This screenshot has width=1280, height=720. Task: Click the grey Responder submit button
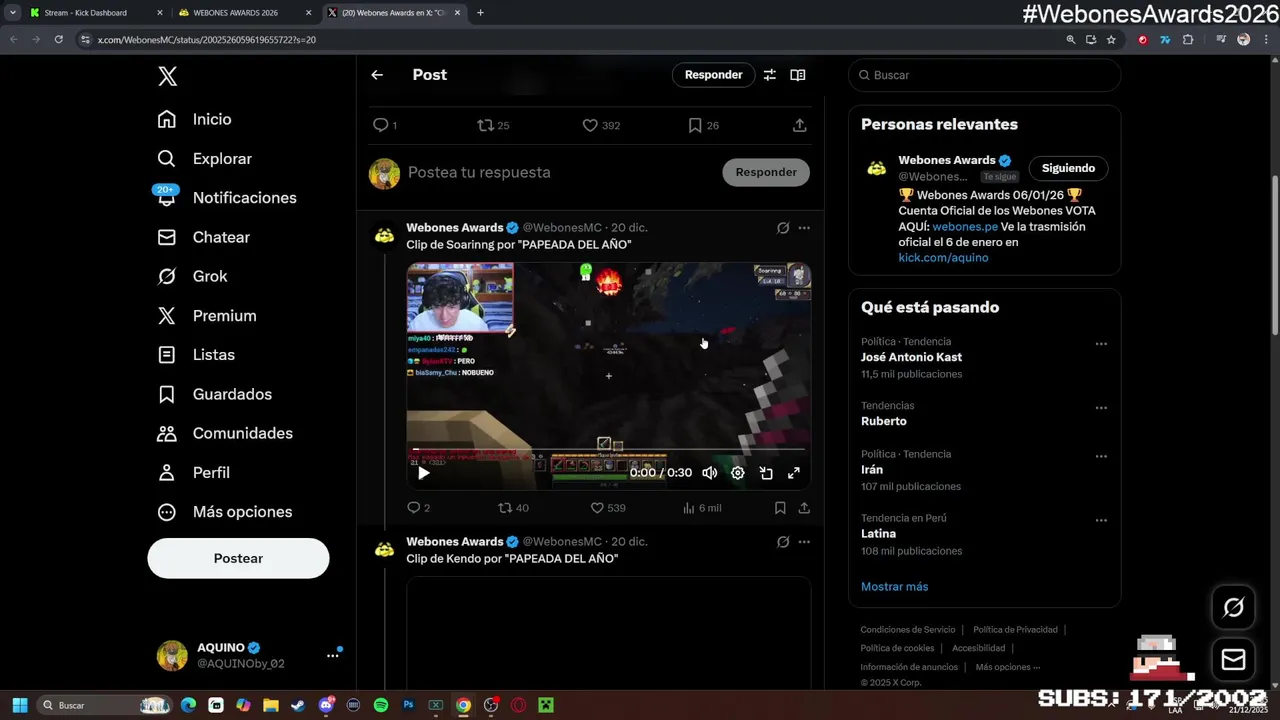[766, 172]
